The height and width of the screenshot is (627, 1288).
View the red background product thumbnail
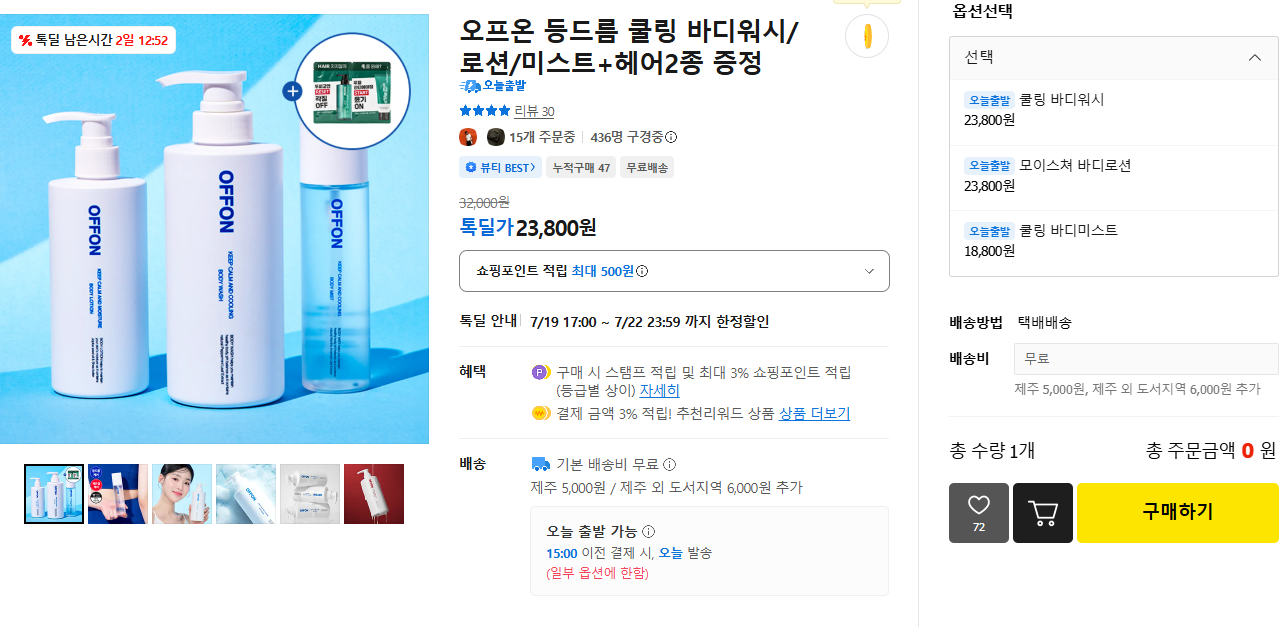point(374,494)
